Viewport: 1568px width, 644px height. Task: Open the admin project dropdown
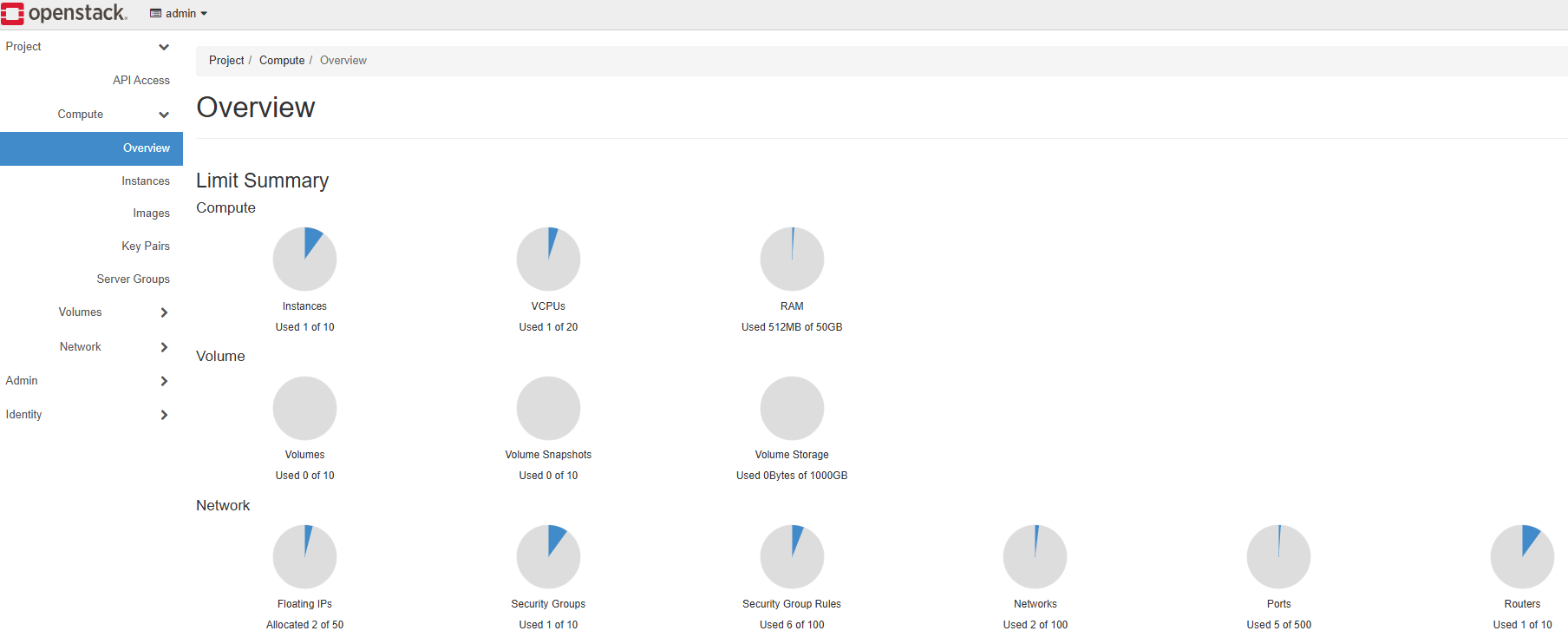click(179, 13)
